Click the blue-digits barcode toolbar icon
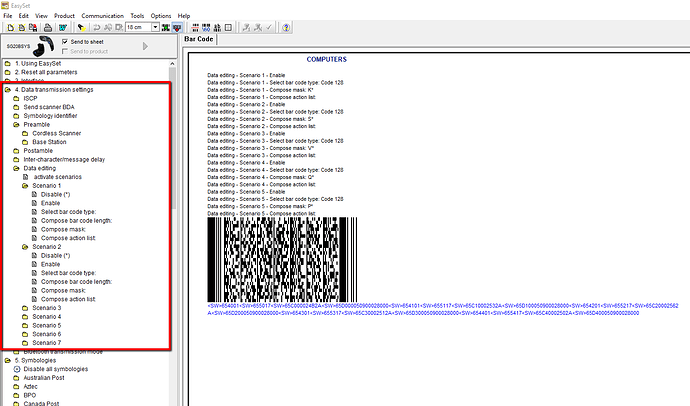690x406 pixels. [x=206, y=28]
